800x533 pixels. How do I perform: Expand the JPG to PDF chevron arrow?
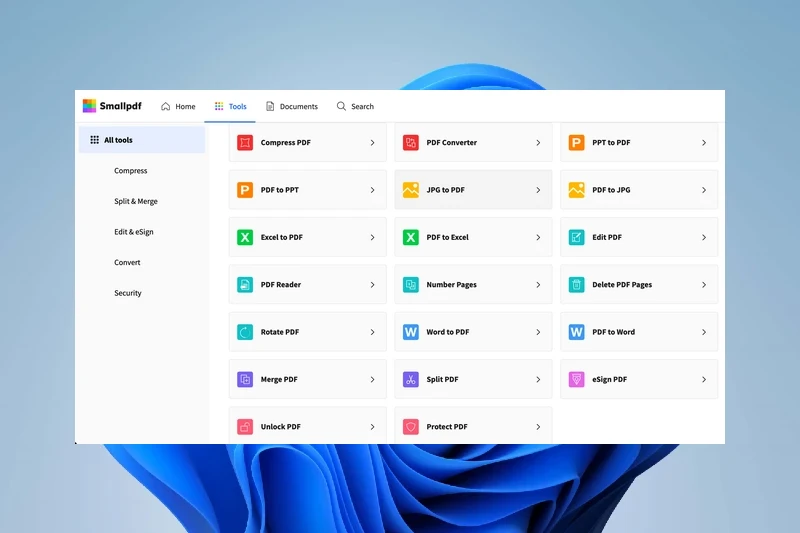click(538, 190)
